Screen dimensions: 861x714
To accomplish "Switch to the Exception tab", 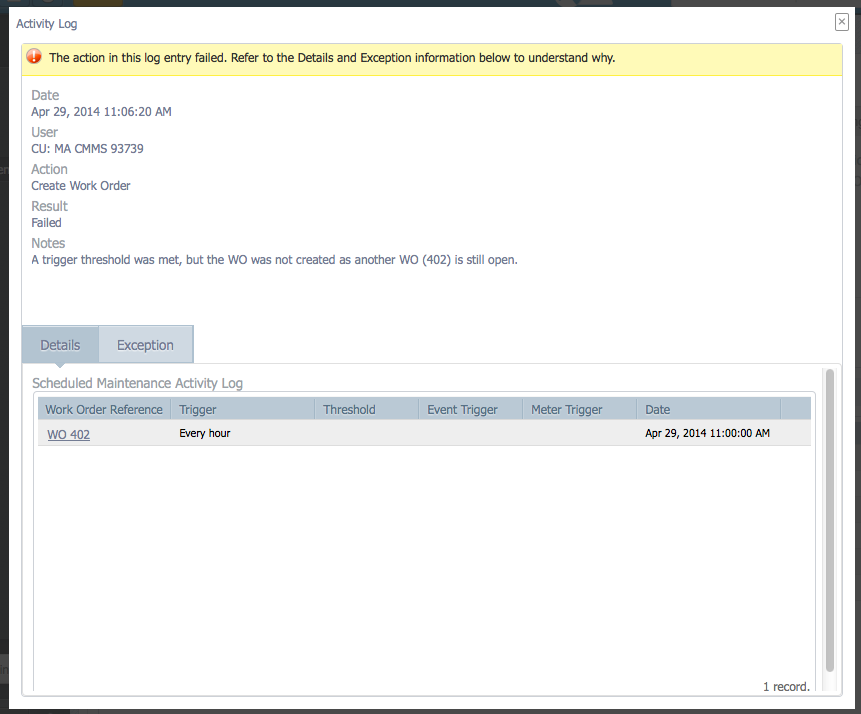I will [145, 344].
